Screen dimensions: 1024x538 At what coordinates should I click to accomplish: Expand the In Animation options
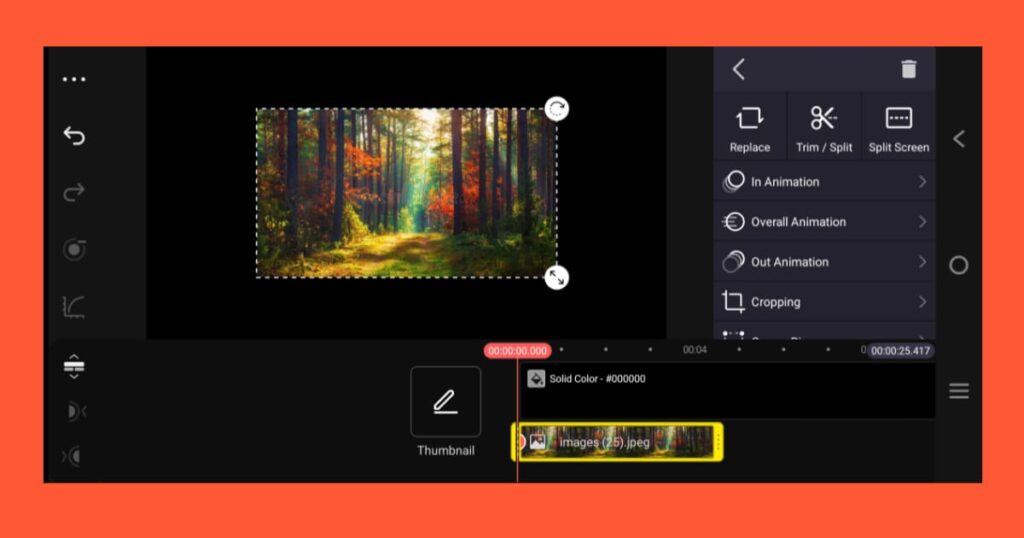tap(824, 182)
